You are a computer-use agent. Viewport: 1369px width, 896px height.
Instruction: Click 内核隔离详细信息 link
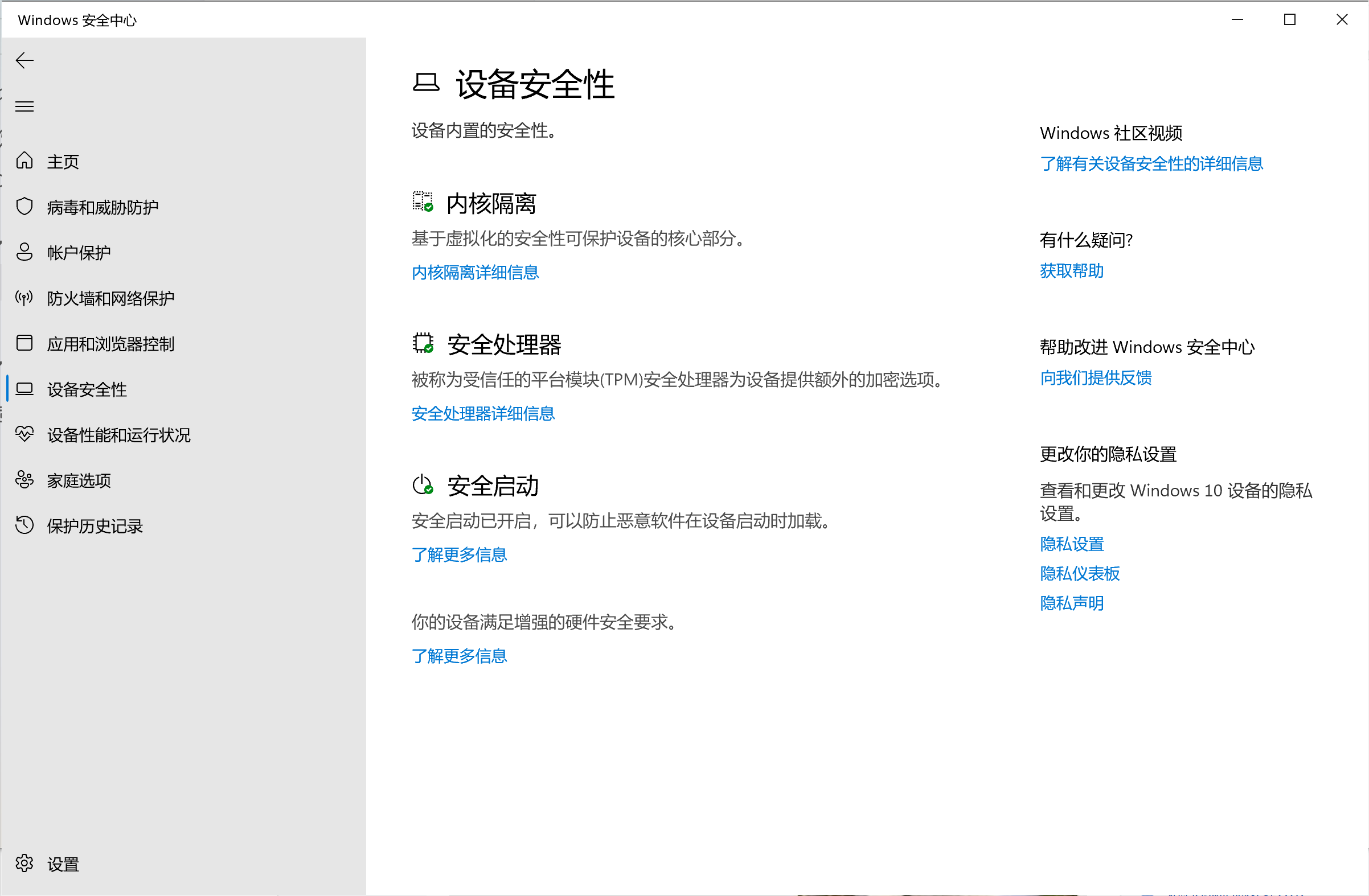click(x=474, y=272)
